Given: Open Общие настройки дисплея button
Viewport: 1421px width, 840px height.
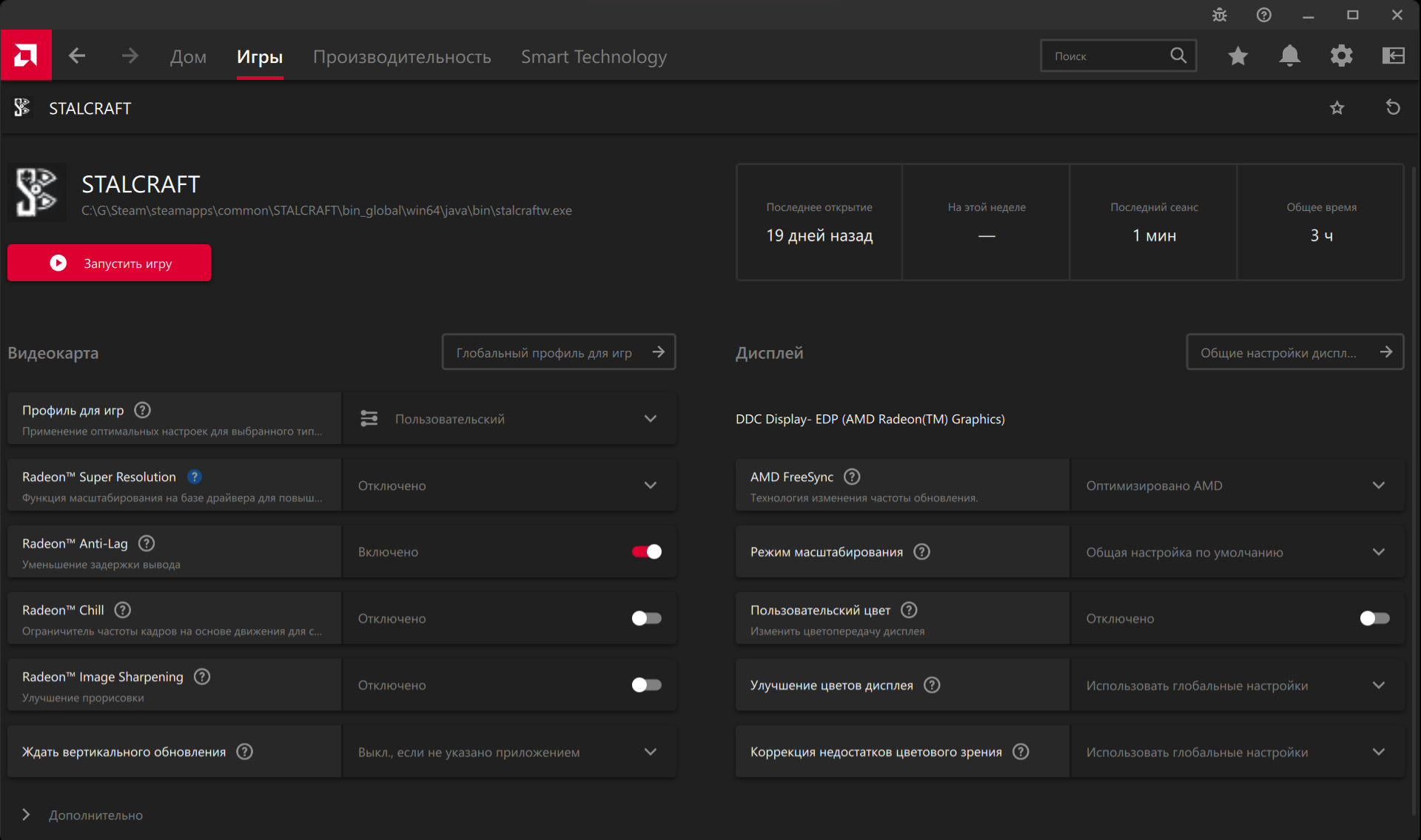Looking at the screenshot, I should pyautogui.click(x=1295, y=352).
